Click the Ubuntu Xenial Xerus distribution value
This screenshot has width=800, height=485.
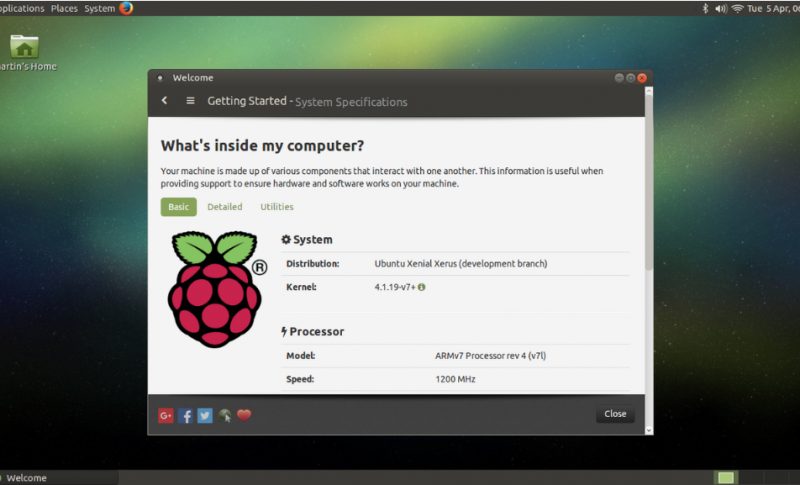461,264
